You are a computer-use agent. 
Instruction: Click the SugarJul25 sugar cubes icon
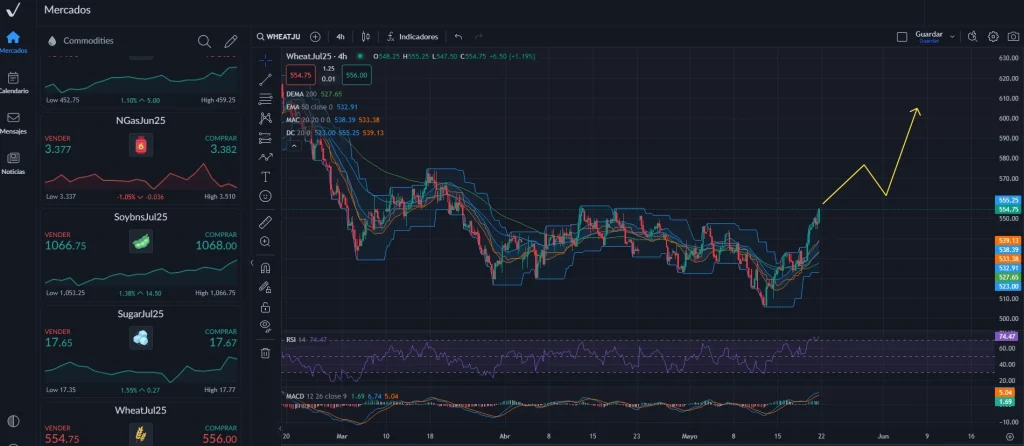[140, 338]
